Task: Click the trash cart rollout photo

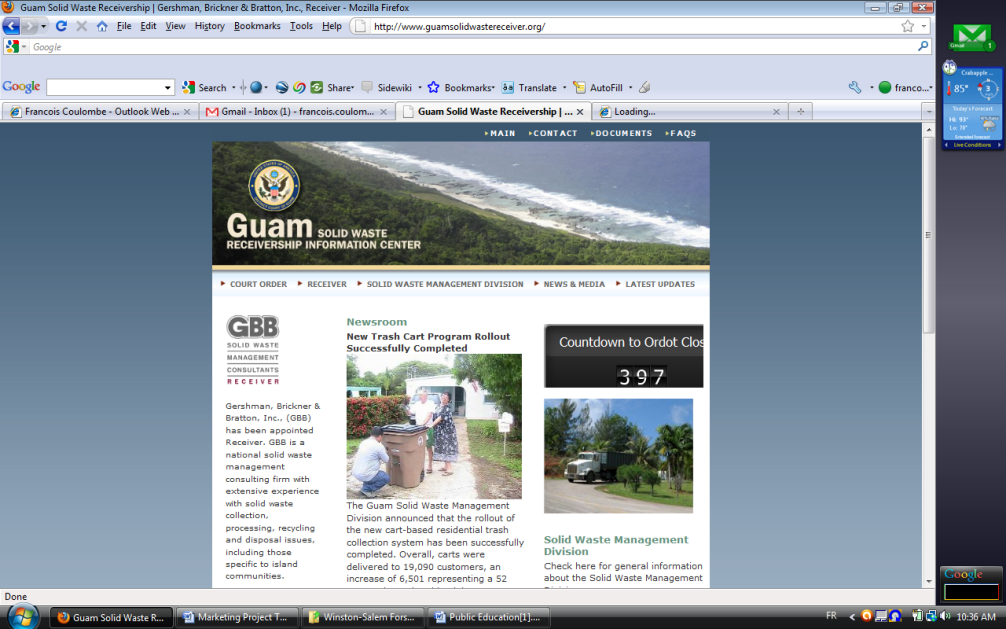Action: click(434, 426)
